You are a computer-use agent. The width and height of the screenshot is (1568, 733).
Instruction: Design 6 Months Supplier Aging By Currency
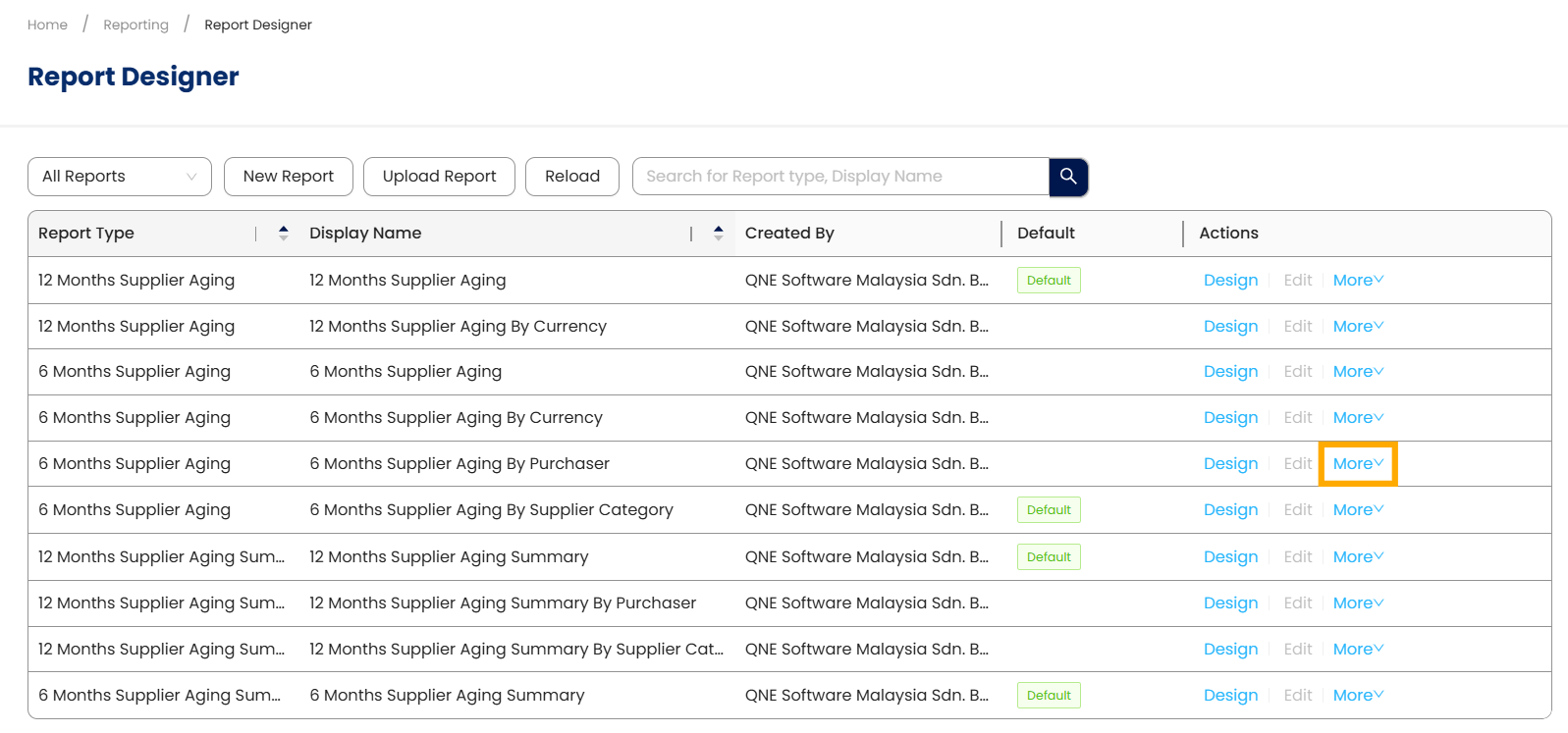(1230, 417)
